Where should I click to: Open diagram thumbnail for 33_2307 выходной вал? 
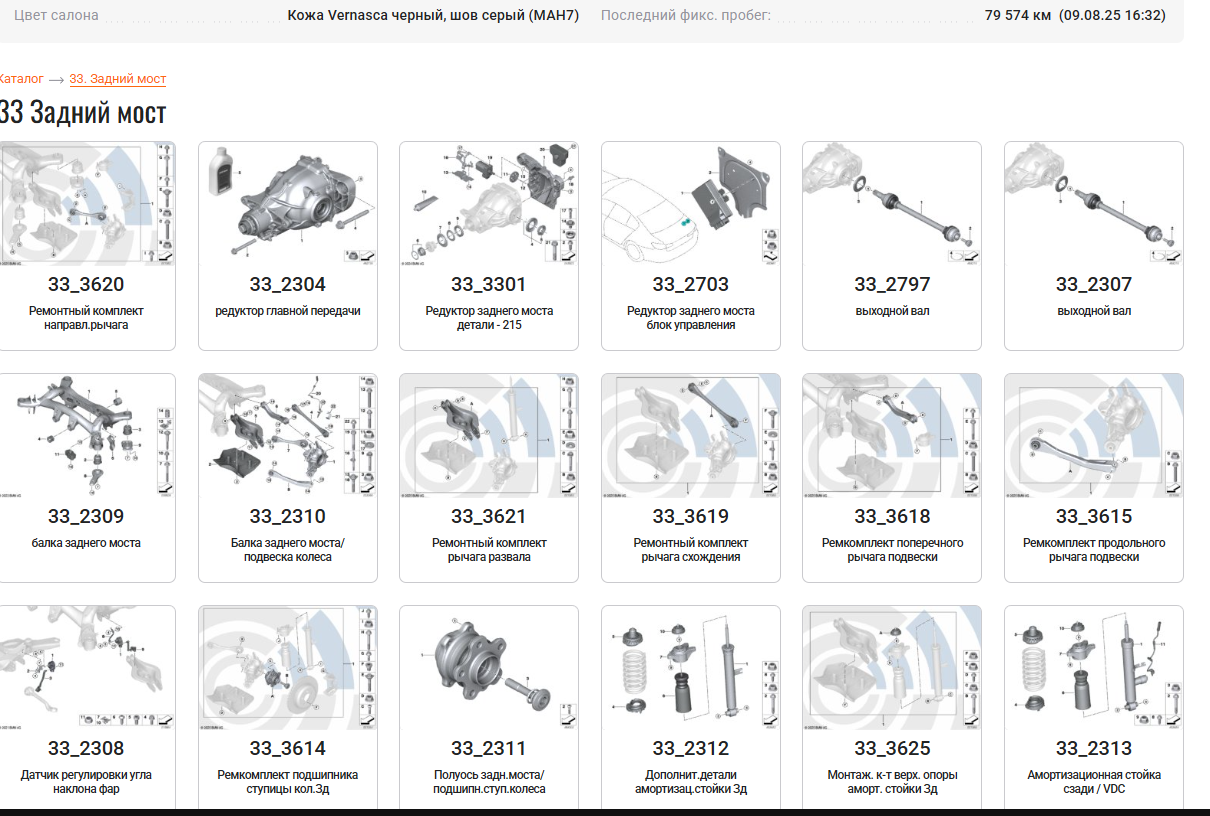pos(1094,205)
